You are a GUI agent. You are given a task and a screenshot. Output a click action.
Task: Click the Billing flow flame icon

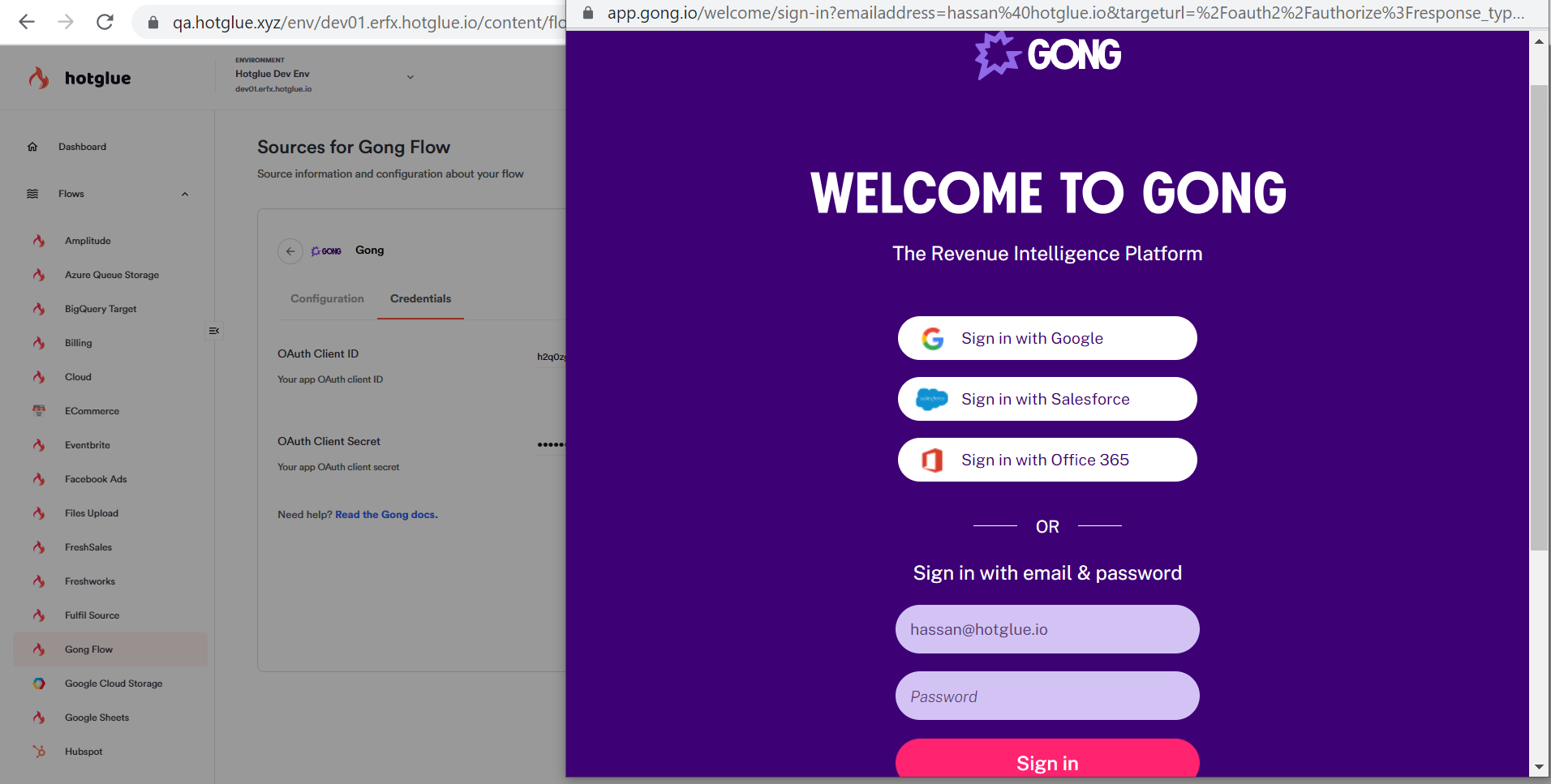pyautogui.click(x=39, y=343)
